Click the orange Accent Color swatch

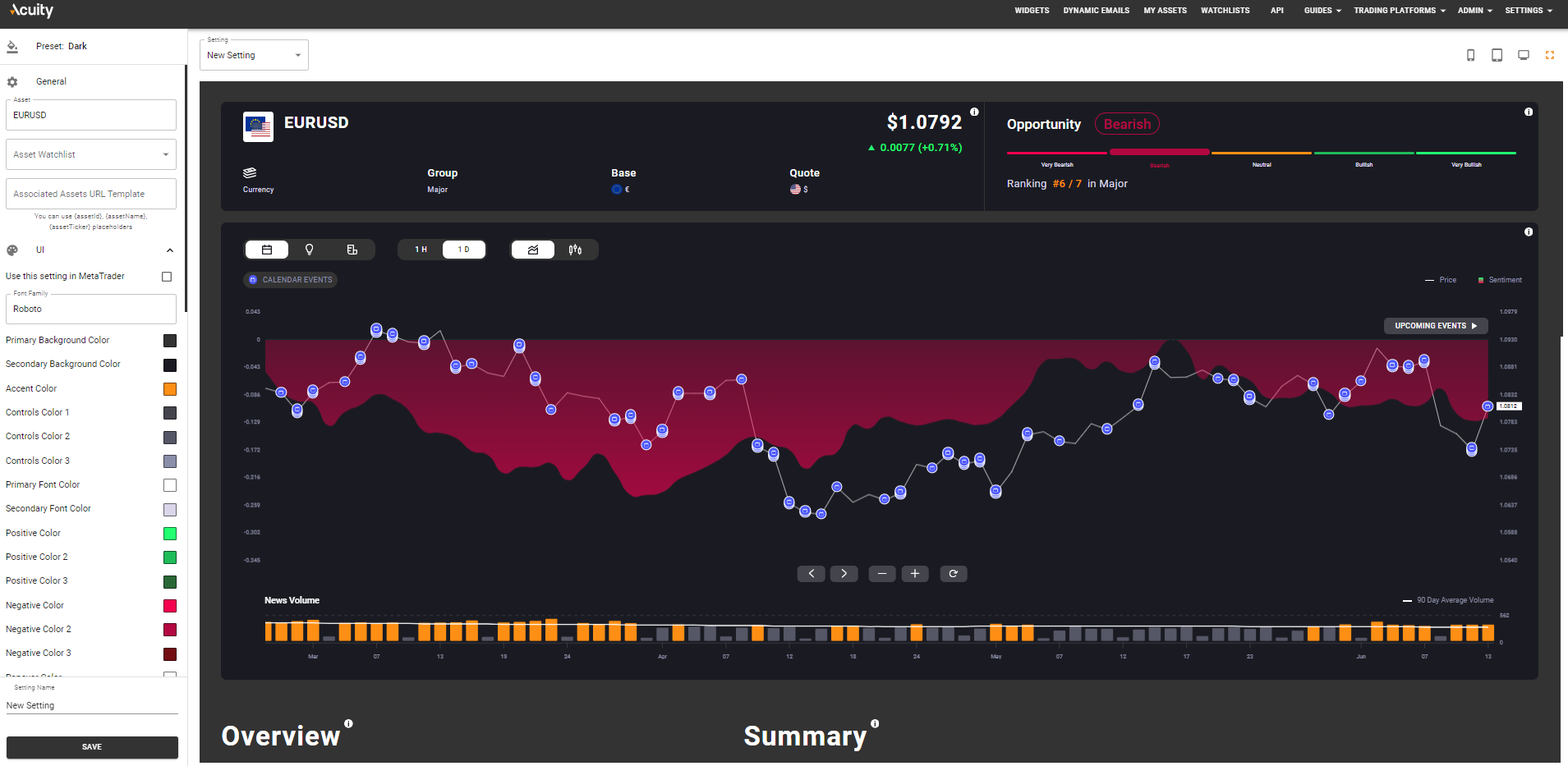point(170,389)
